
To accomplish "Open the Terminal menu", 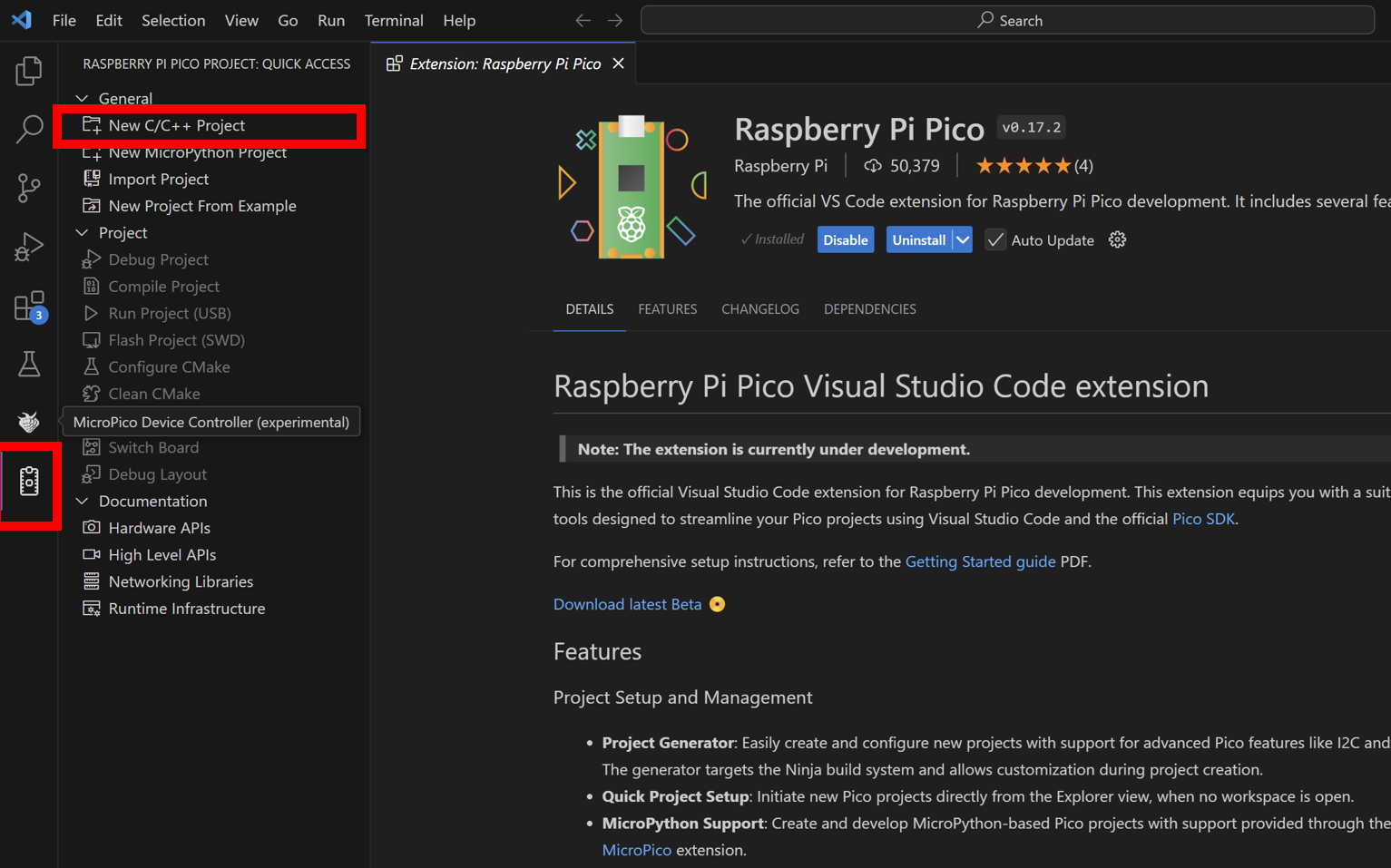I will click(x=394, y=20).
